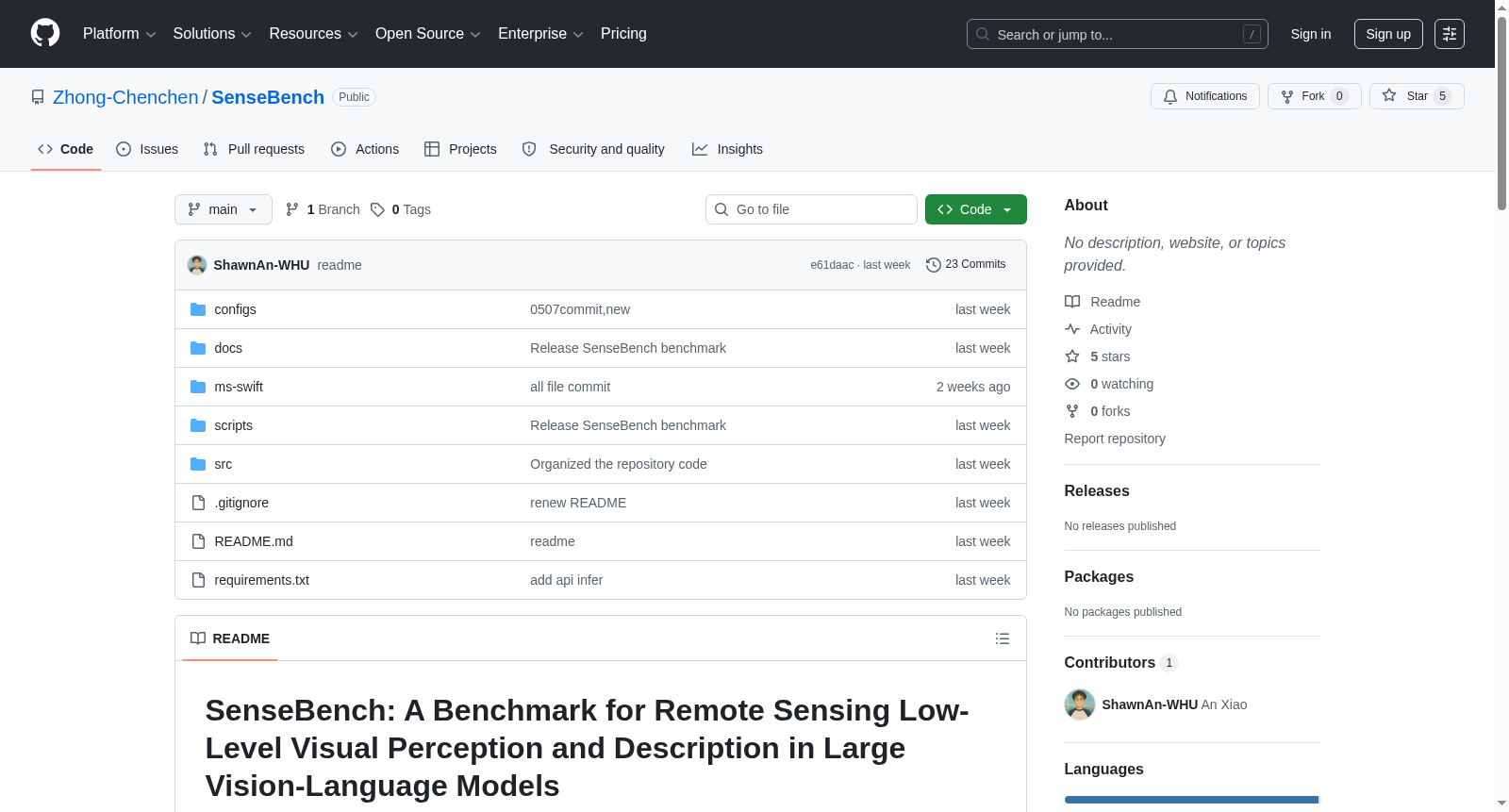The width and height of the screenshot is (1509, 812).
Task: Star the SenseBench repository
Action: click(1417, 96)
